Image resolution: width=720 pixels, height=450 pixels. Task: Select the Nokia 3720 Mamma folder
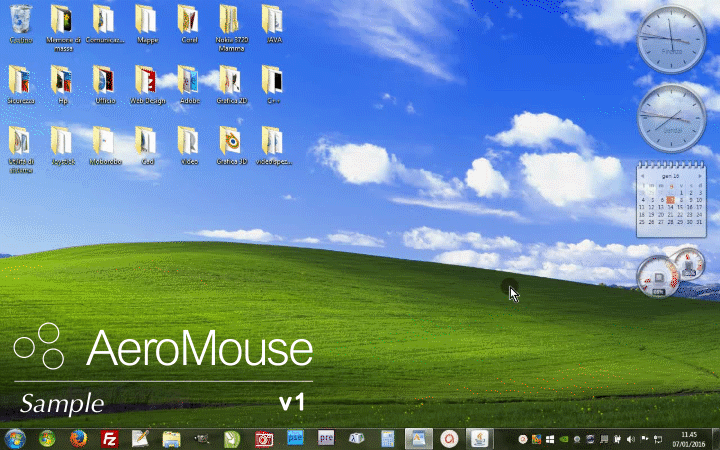231,28
